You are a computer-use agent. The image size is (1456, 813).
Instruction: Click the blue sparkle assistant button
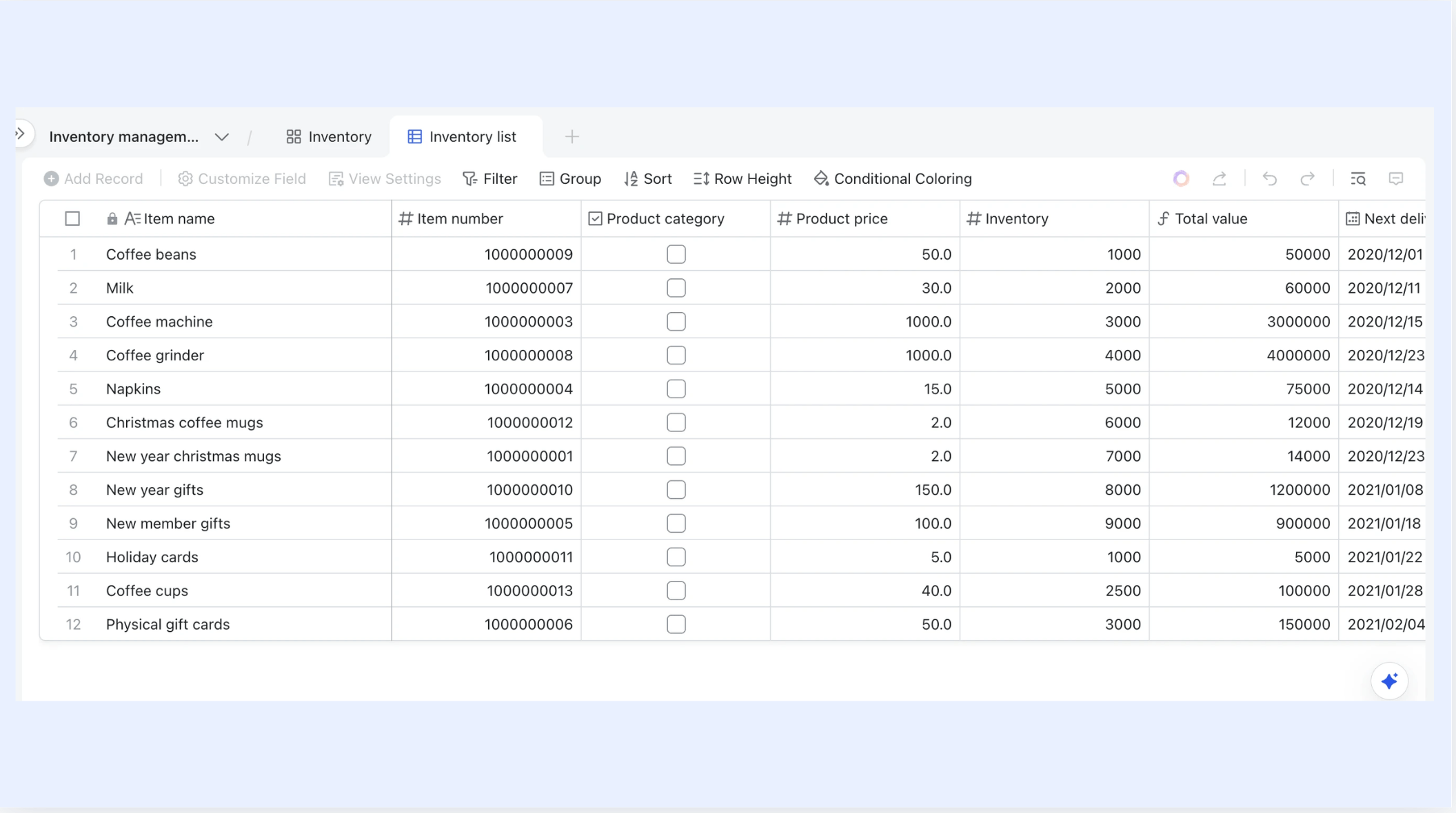1389,681
